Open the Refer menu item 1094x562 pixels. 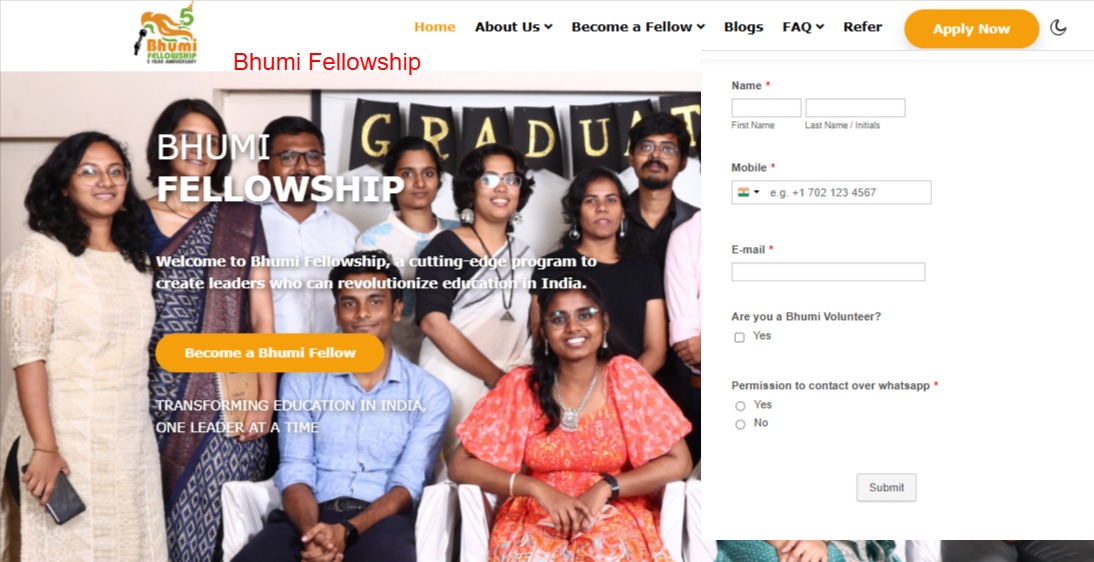pyautogui.click(x=862, y=27)
